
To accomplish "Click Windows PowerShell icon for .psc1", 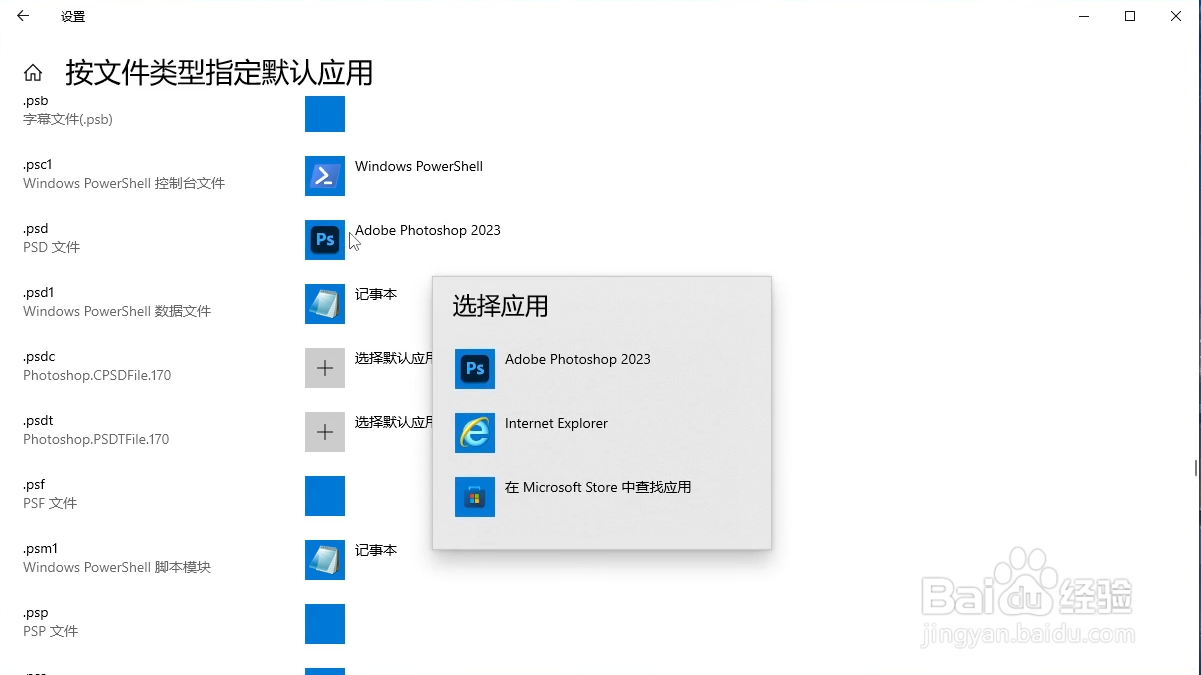I will pos(325,176).
